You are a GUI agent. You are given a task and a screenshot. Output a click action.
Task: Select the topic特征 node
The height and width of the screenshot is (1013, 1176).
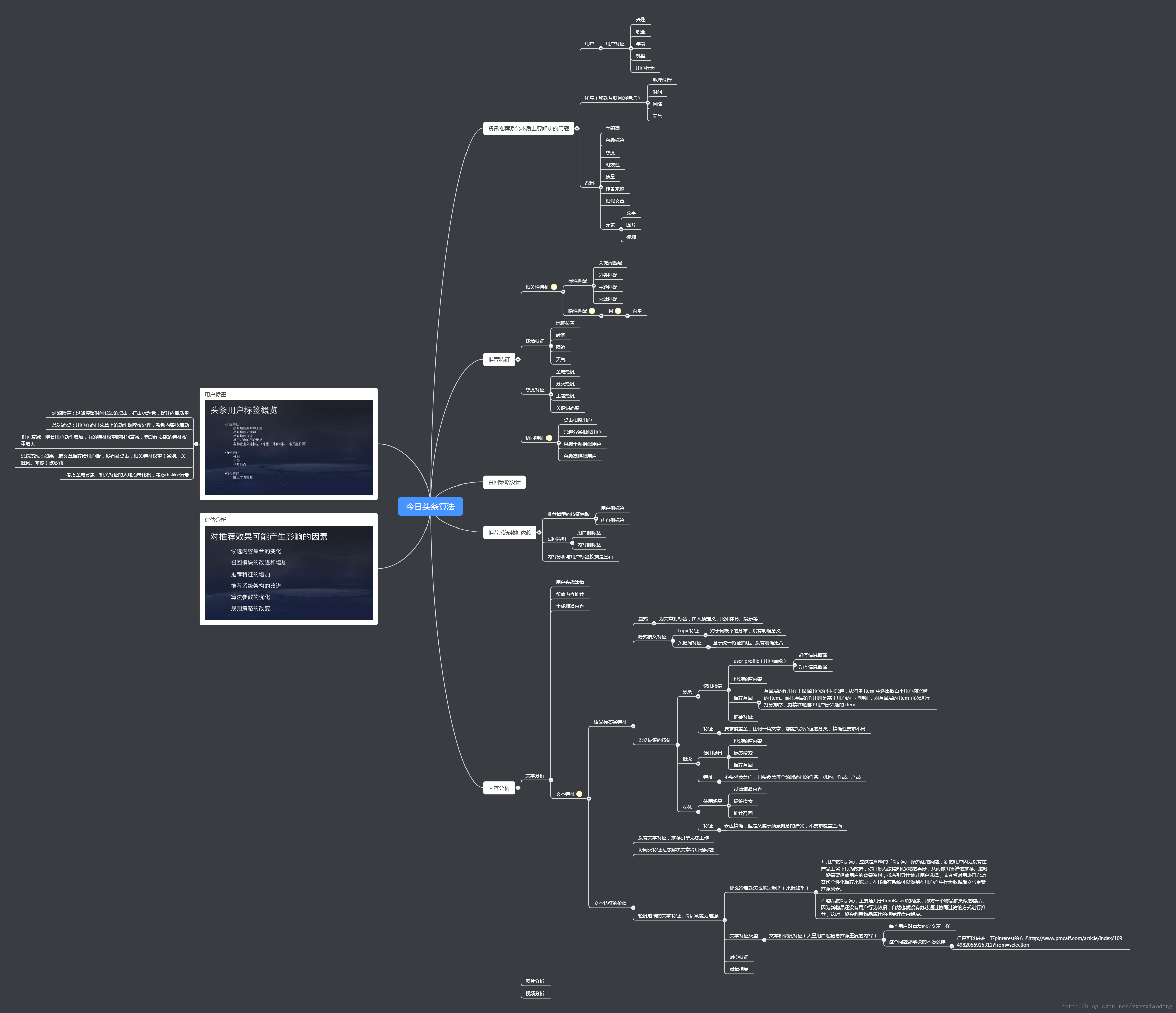click(x=688, y=631)
